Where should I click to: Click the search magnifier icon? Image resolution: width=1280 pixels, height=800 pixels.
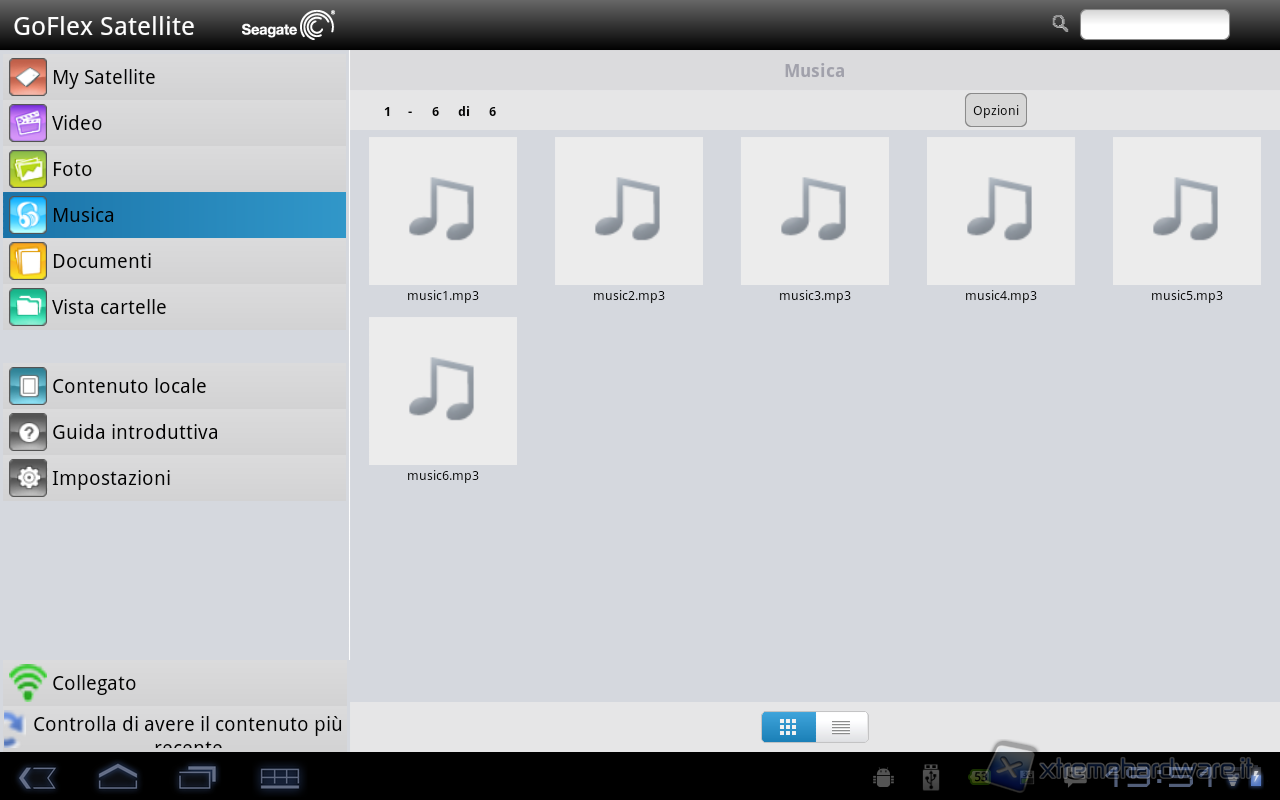pos(1060,24)
